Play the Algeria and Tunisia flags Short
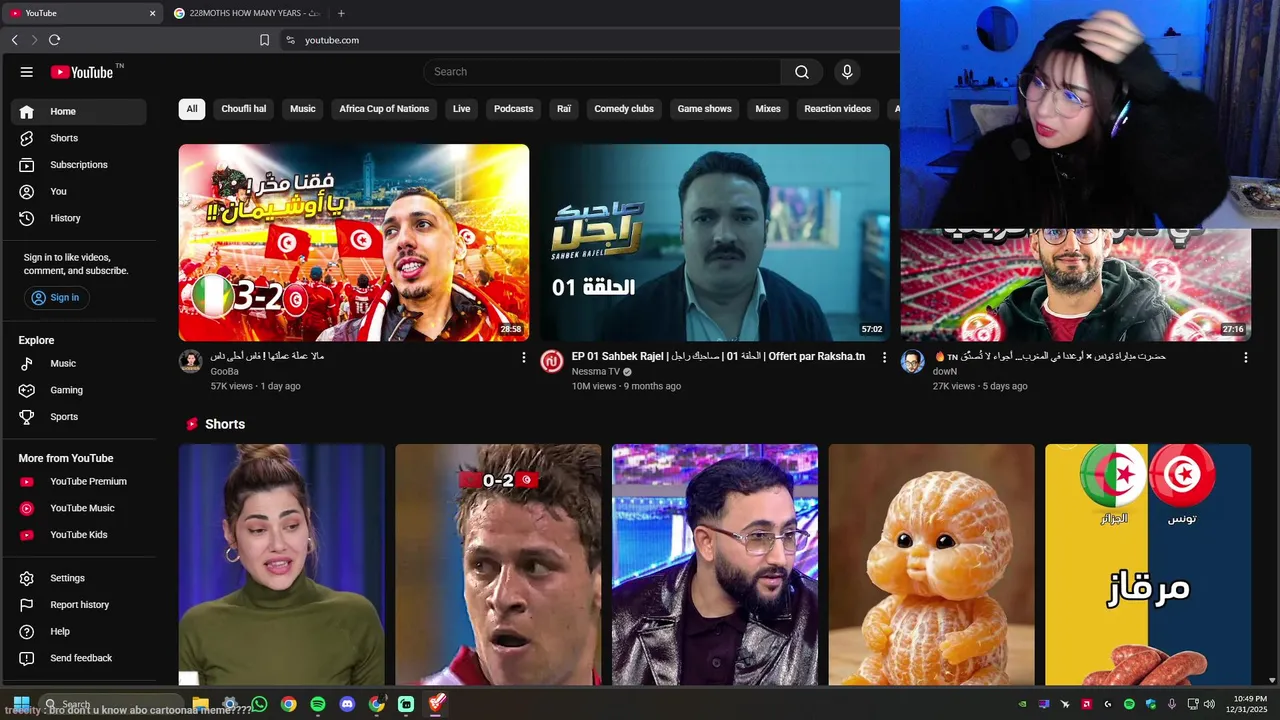Screen dimensions: 1280x720 tap(1148, 565)
